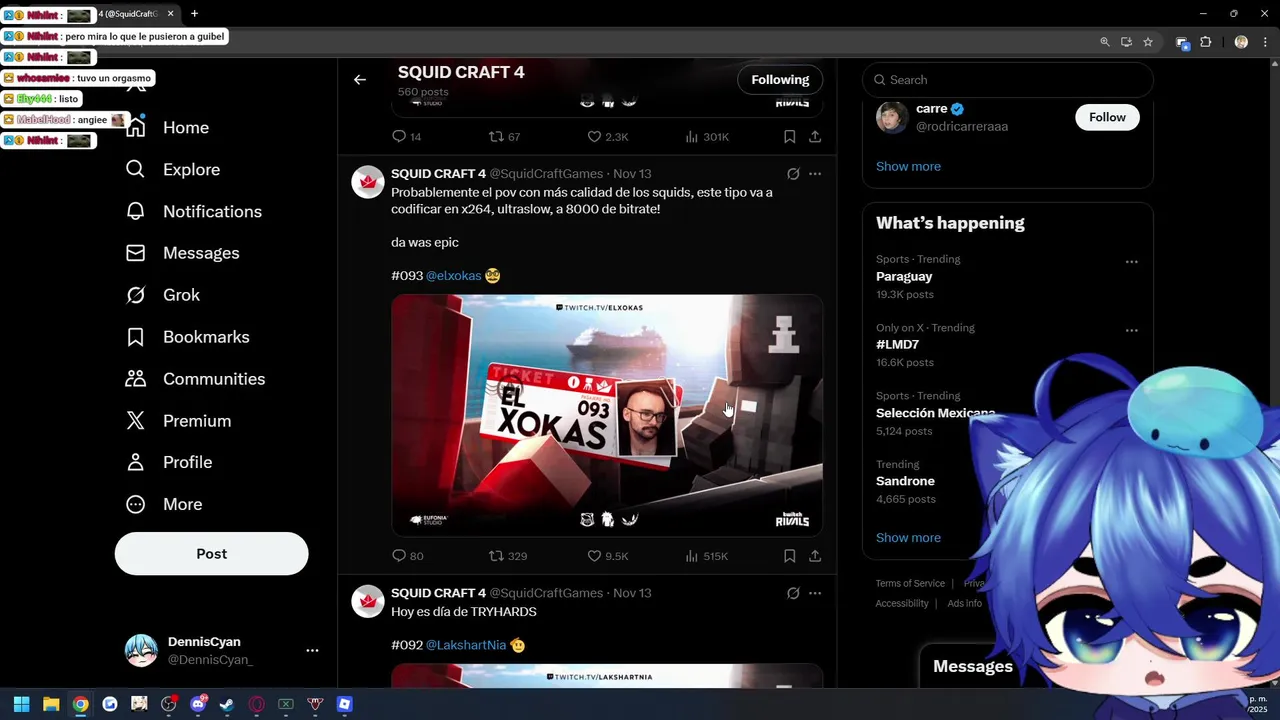Bookmark the elxokas post
This screenshot has height=720, width=1280.
point(789,556)
